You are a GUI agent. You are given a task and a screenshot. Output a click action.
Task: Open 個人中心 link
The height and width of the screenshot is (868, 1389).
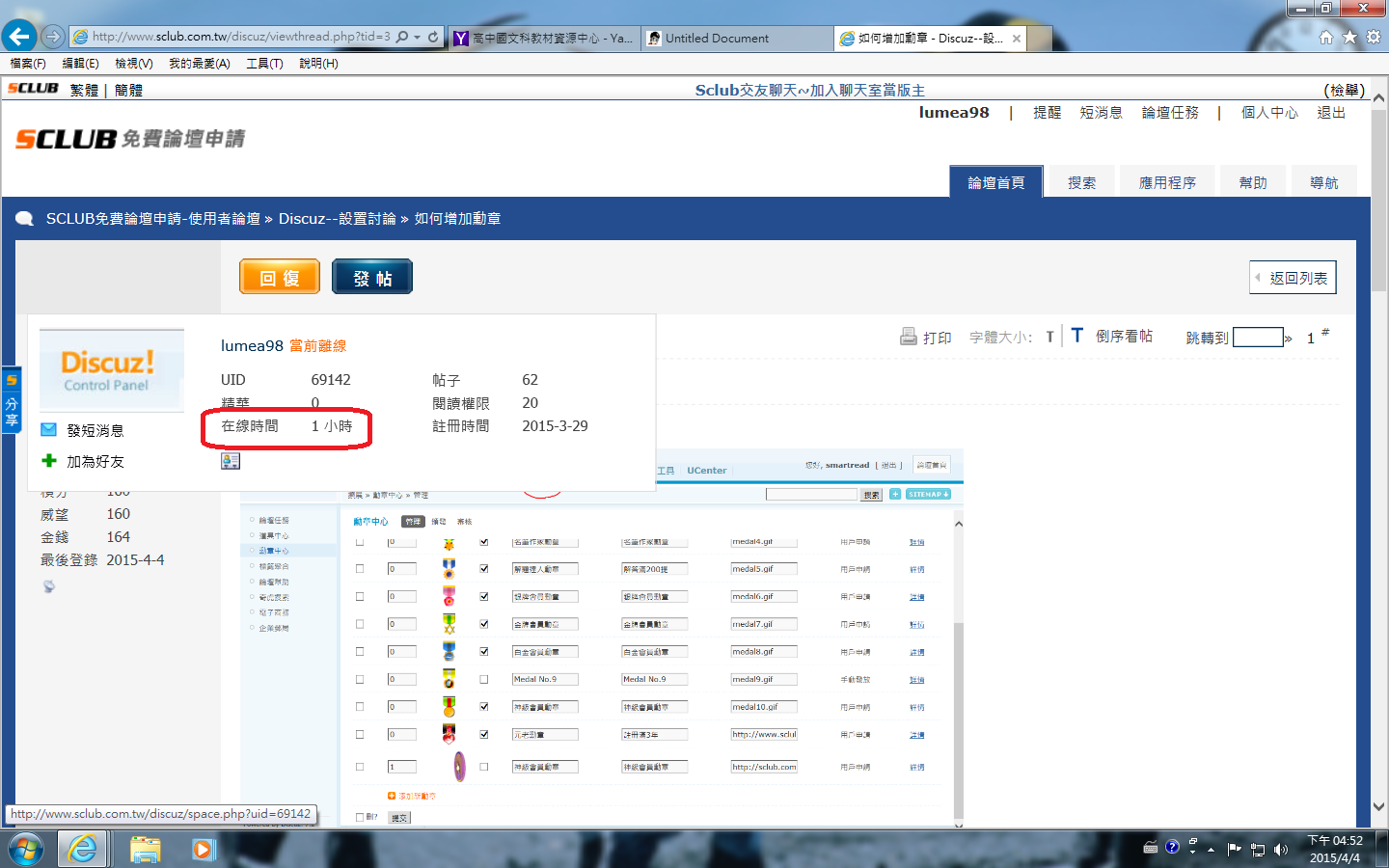1269,113
